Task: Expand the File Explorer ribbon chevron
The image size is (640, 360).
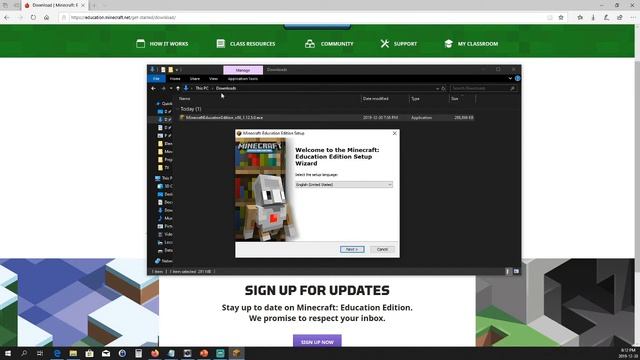Action: 510,78
